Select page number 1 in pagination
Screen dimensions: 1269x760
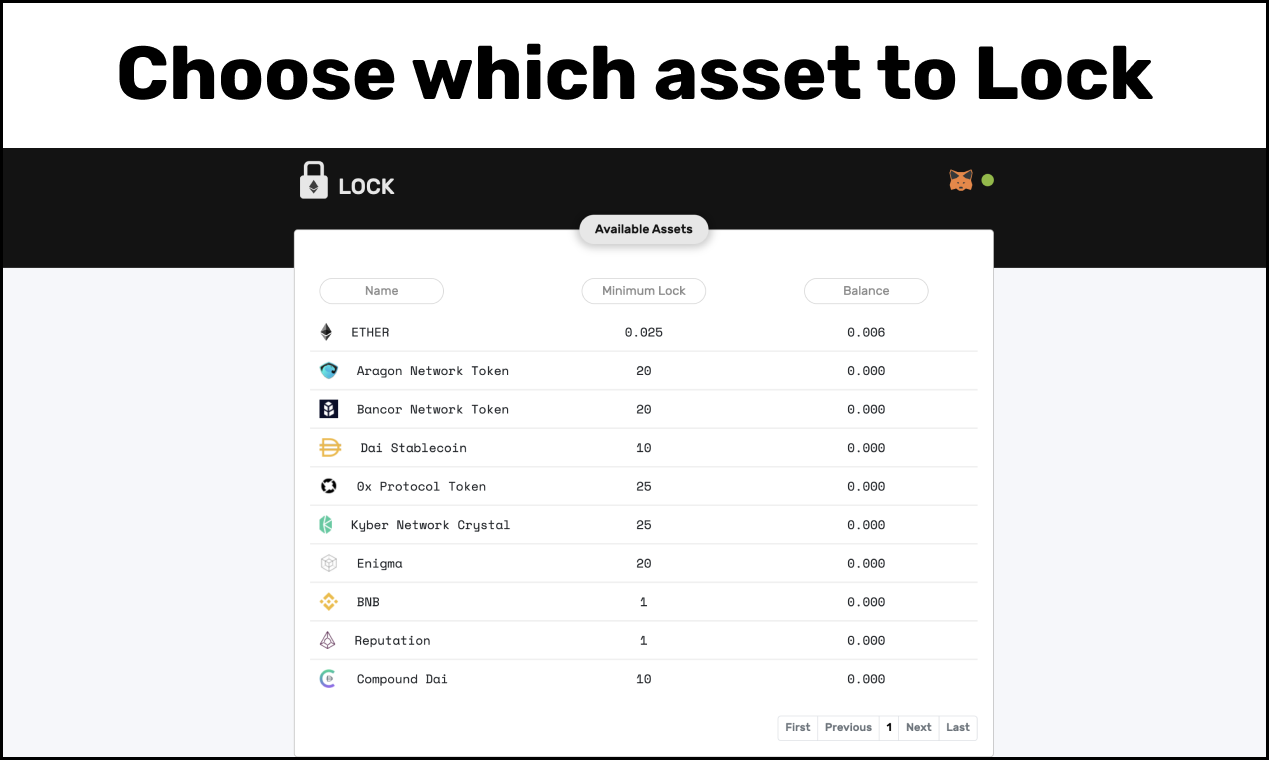coord(888,727)
